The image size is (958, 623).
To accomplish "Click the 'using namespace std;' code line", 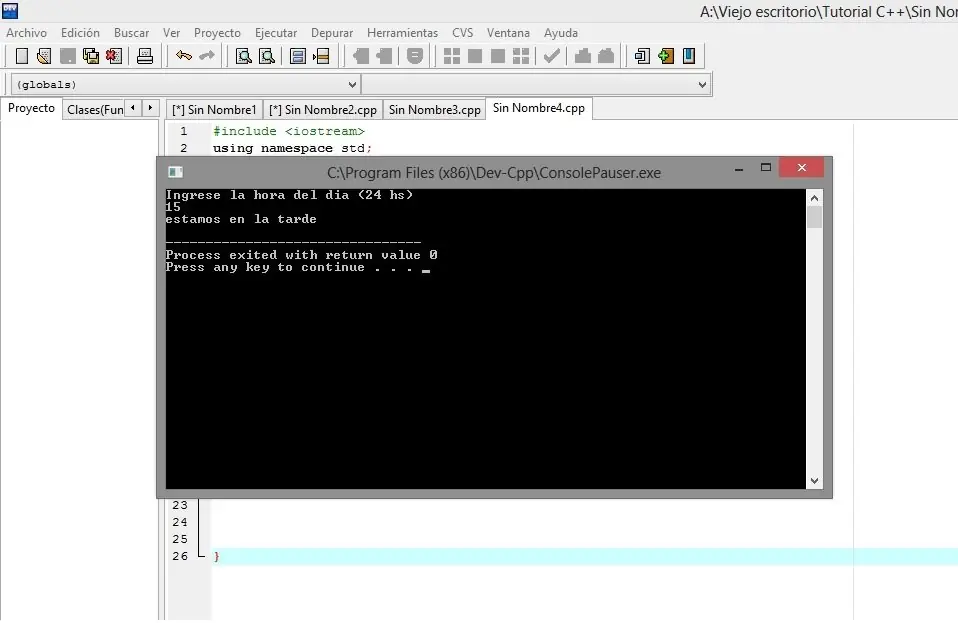I will click(292, 148).
